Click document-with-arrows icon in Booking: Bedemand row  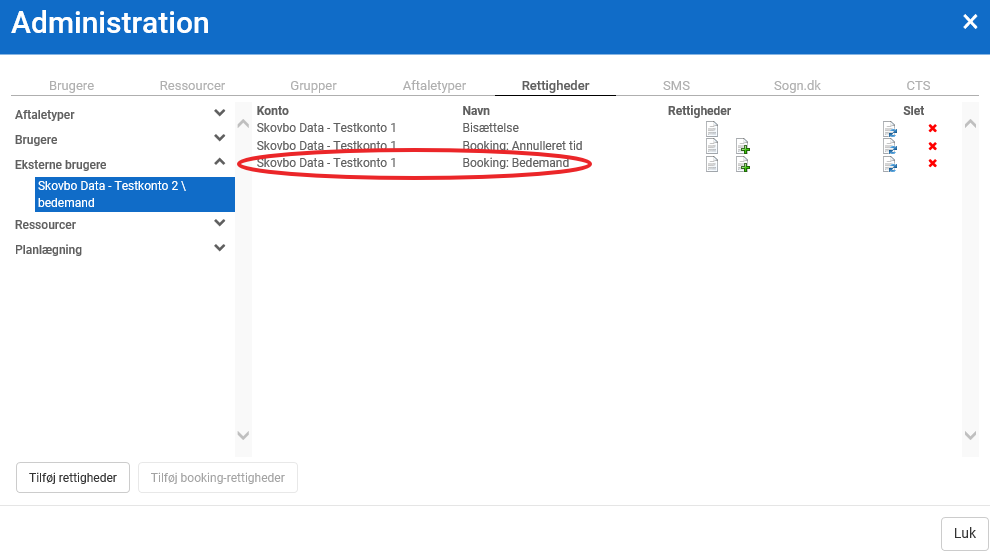coord(890,164)
